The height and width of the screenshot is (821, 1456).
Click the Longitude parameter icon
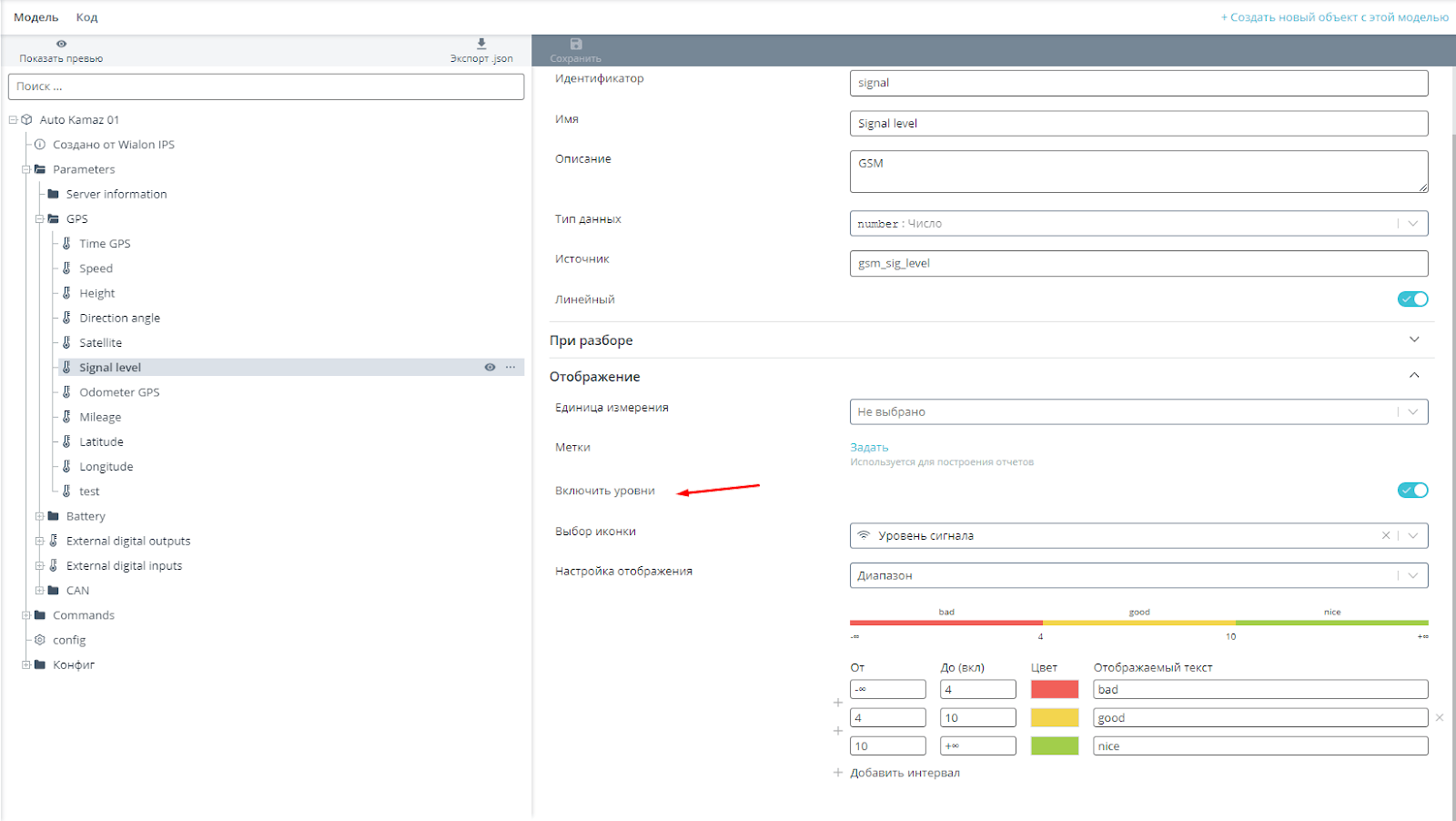click(66, 466)
